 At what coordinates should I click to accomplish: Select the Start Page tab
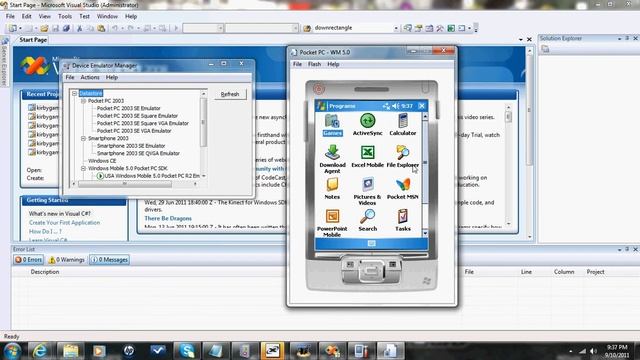[x=33, y=40]
